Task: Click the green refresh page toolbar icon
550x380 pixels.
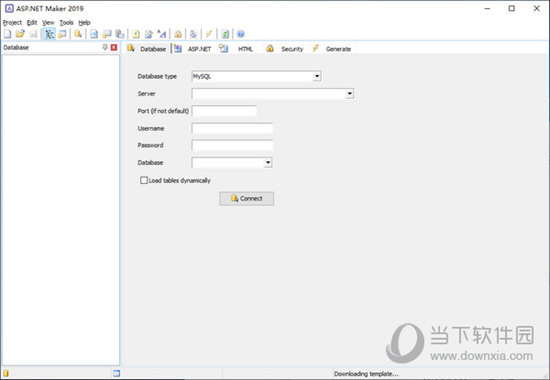Action: click(225, 34)
